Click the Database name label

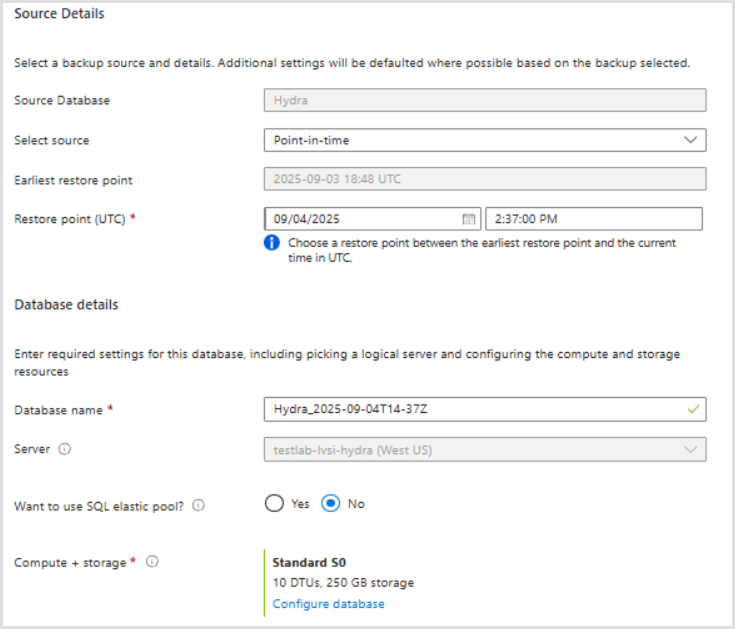pyautogui.click(x=58, y=410)
